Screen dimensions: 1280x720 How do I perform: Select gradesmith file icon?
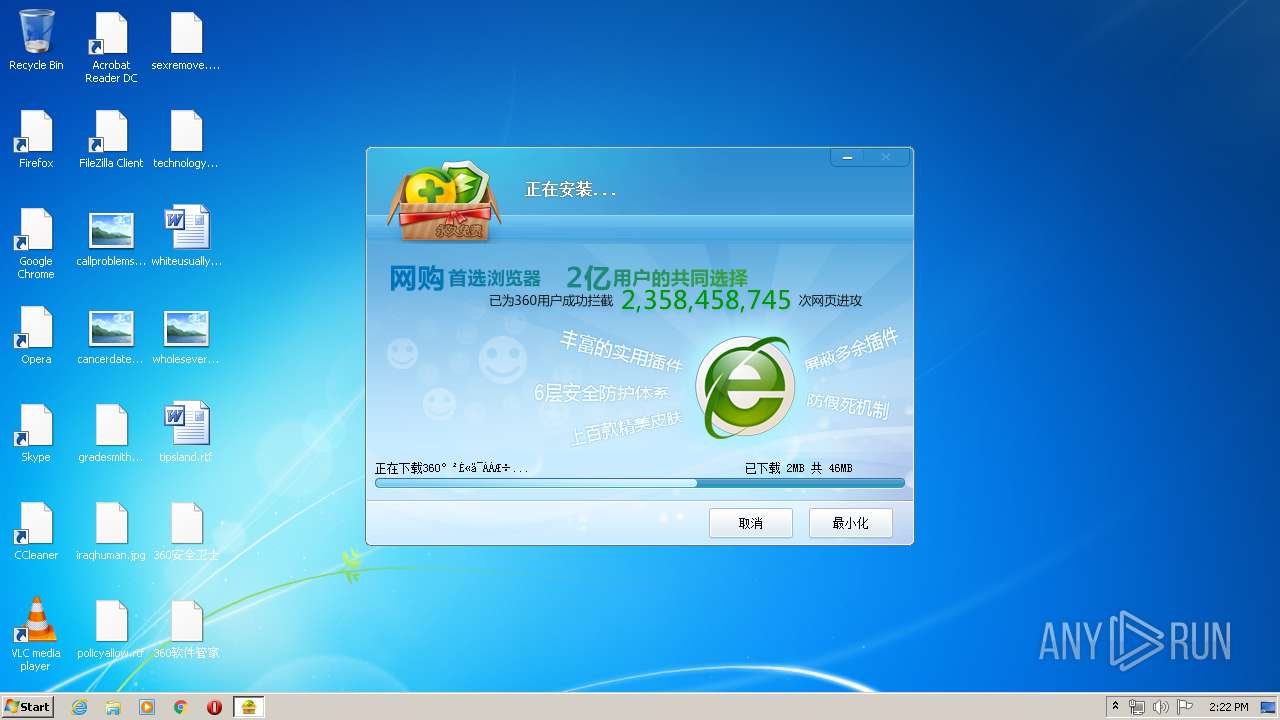pos(111,432)
